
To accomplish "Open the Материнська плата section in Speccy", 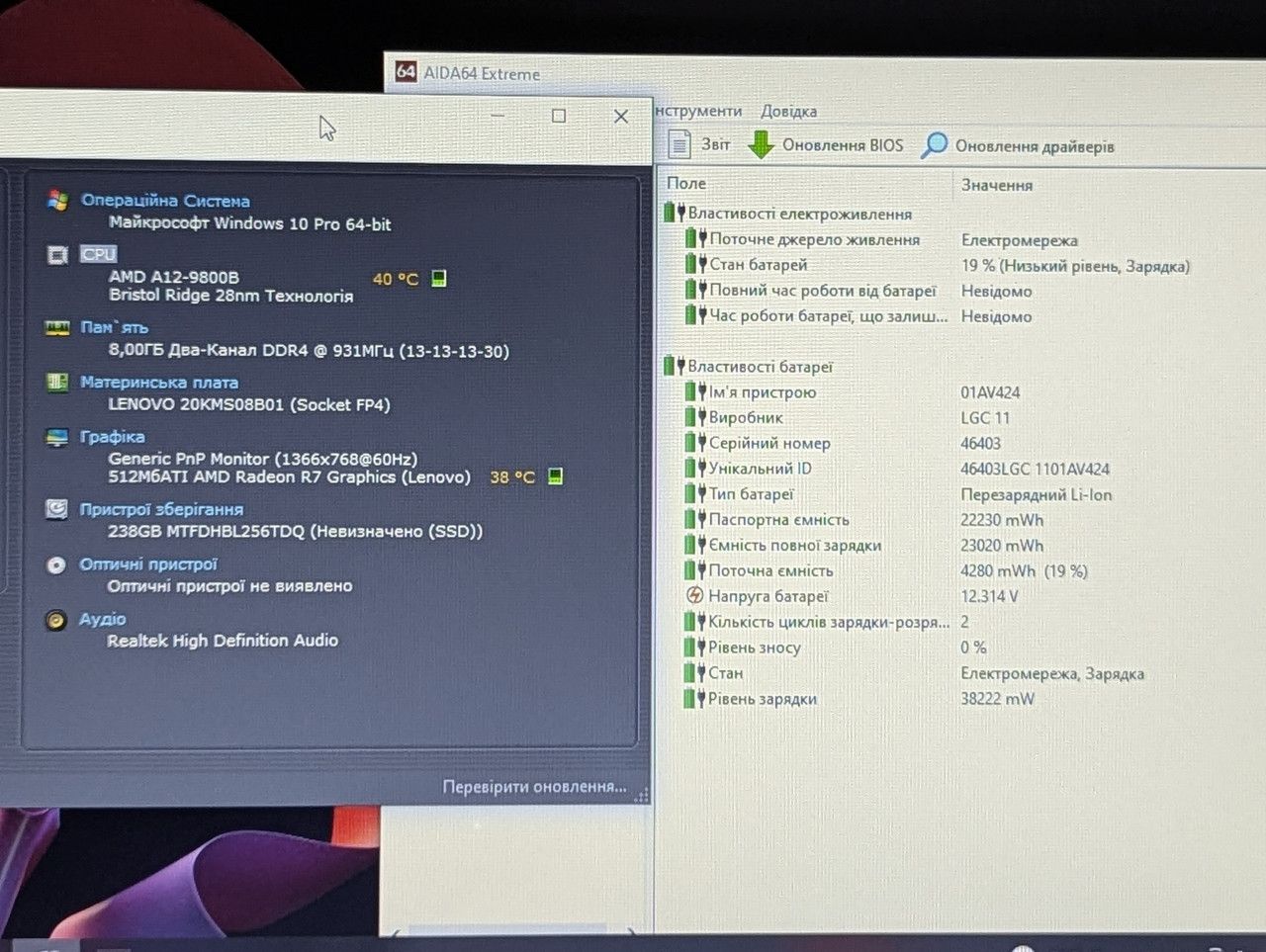I will [x=159, y=383].
